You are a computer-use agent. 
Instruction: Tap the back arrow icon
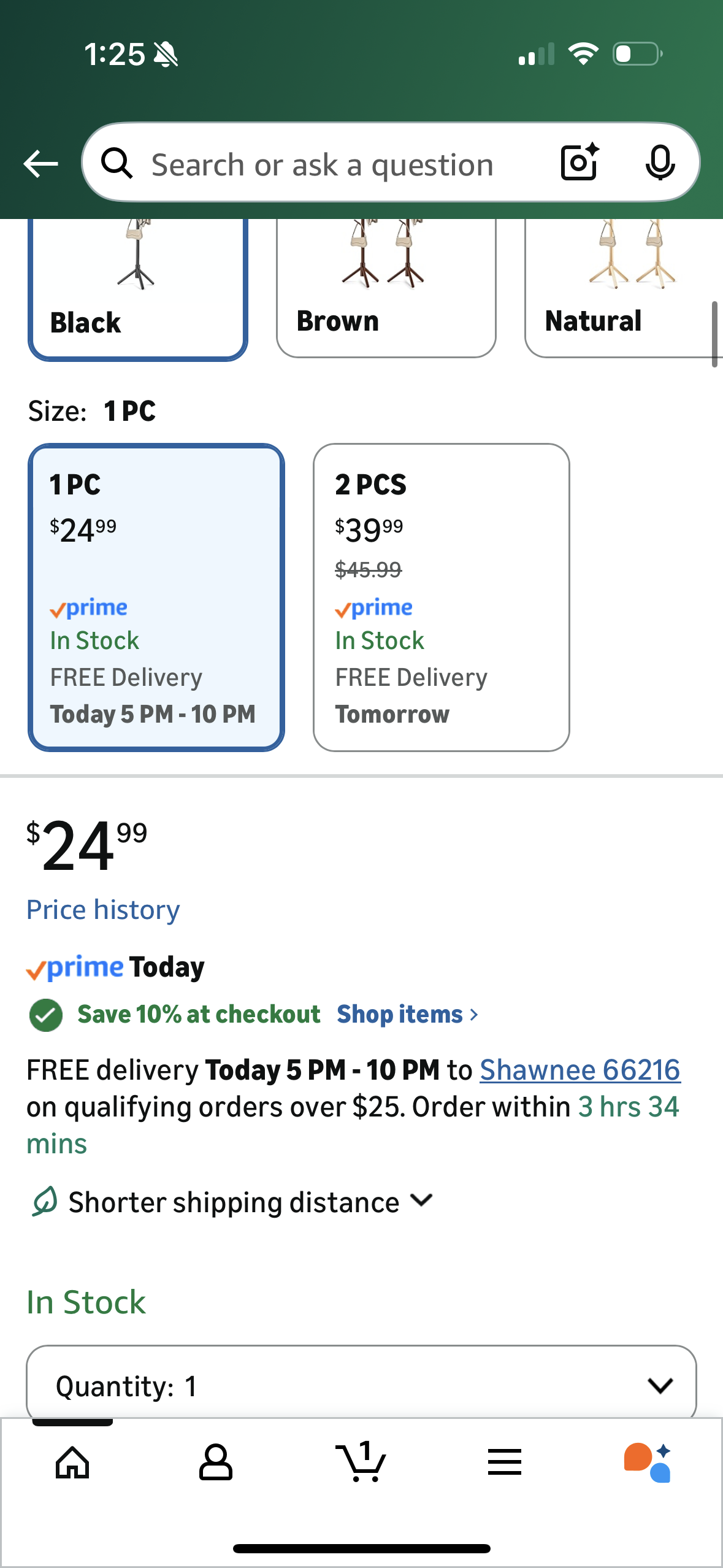tap(40, 163)
